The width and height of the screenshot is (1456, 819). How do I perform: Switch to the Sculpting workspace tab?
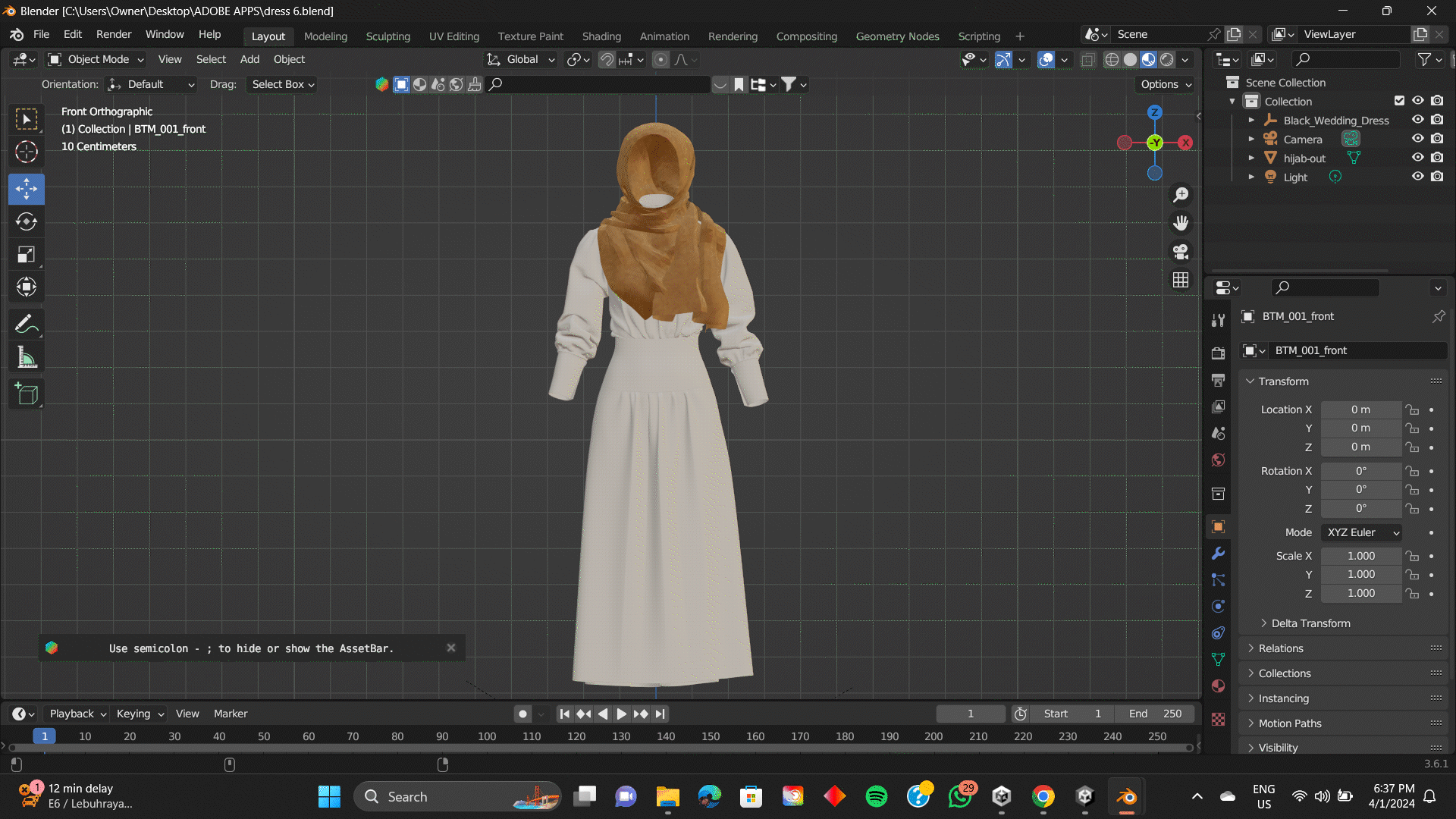click(x=388, y=36)
